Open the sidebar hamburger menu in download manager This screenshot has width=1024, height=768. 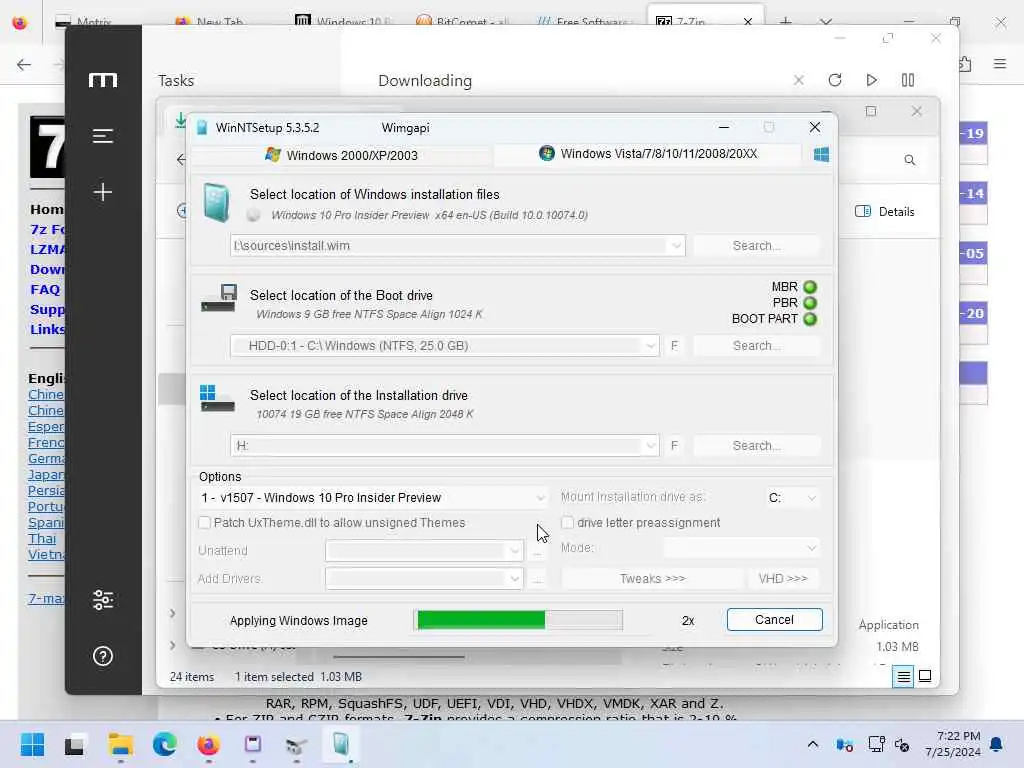tap(103, 136)
